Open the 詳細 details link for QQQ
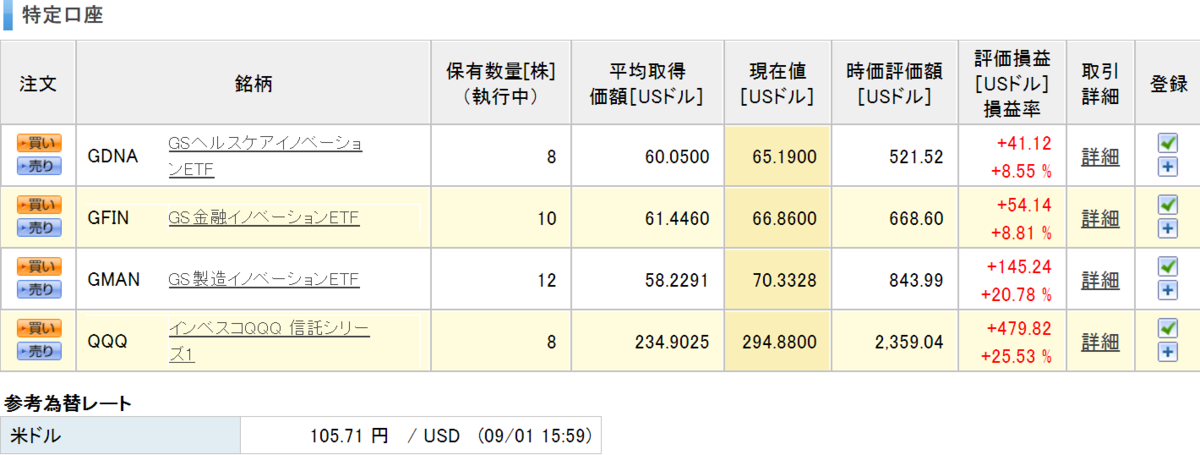The width and height of the screenshot is (1200, 455). click(1100, 342)
